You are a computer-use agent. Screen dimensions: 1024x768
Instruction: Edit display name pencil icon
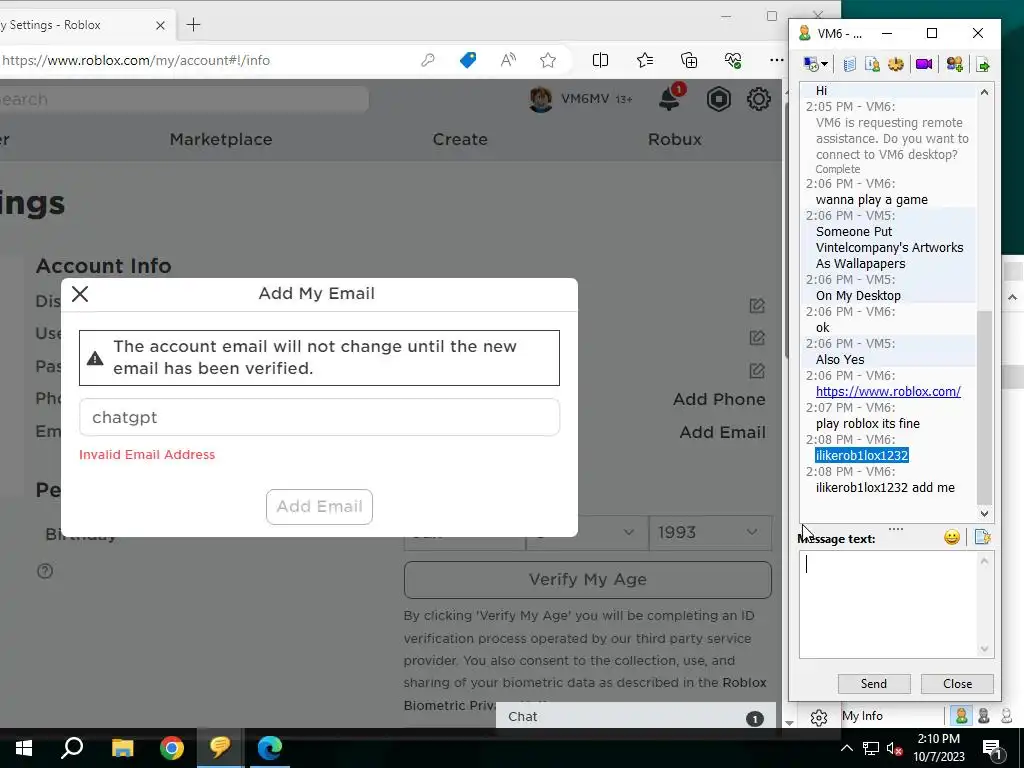click(x=757, y=305)
